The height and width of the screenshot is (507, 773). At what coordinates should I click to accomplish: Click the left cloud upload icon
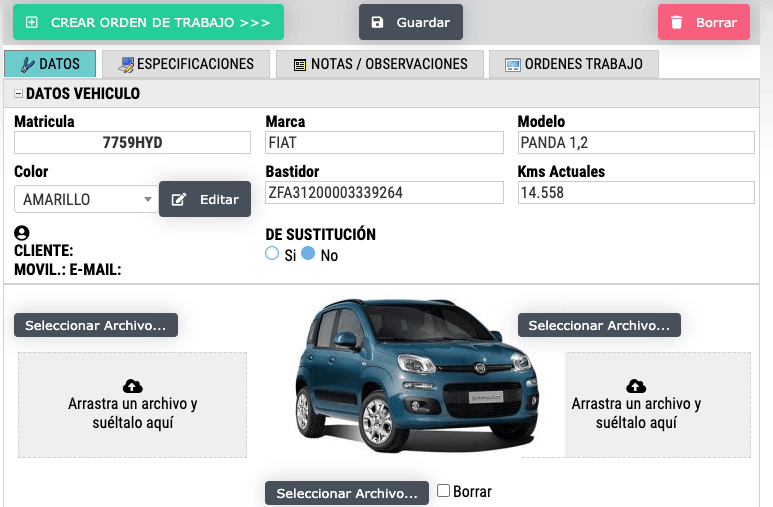click(x=132, y=385)
